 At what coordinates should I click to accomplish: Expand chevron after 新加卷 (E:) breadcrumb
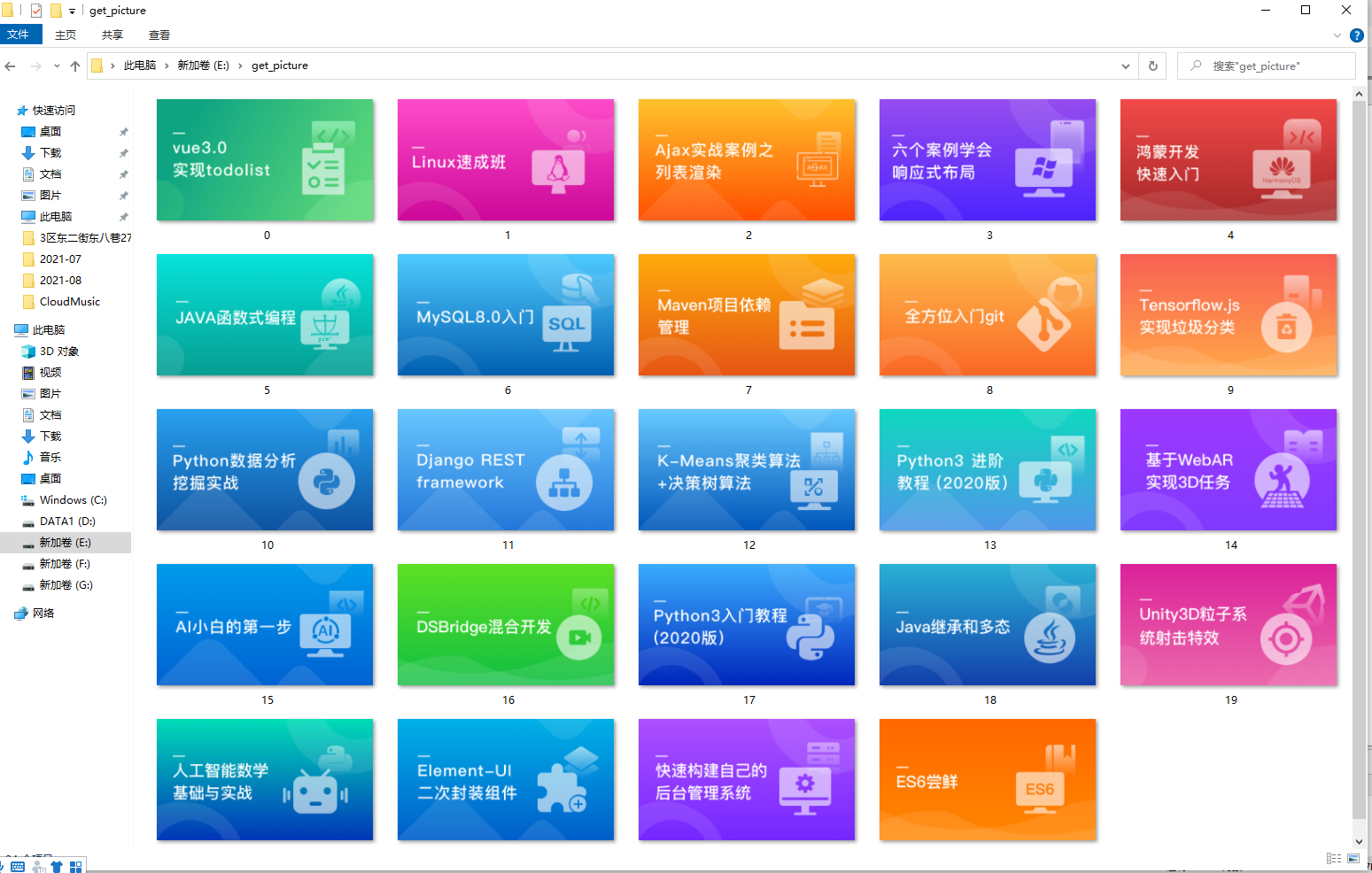240,66
